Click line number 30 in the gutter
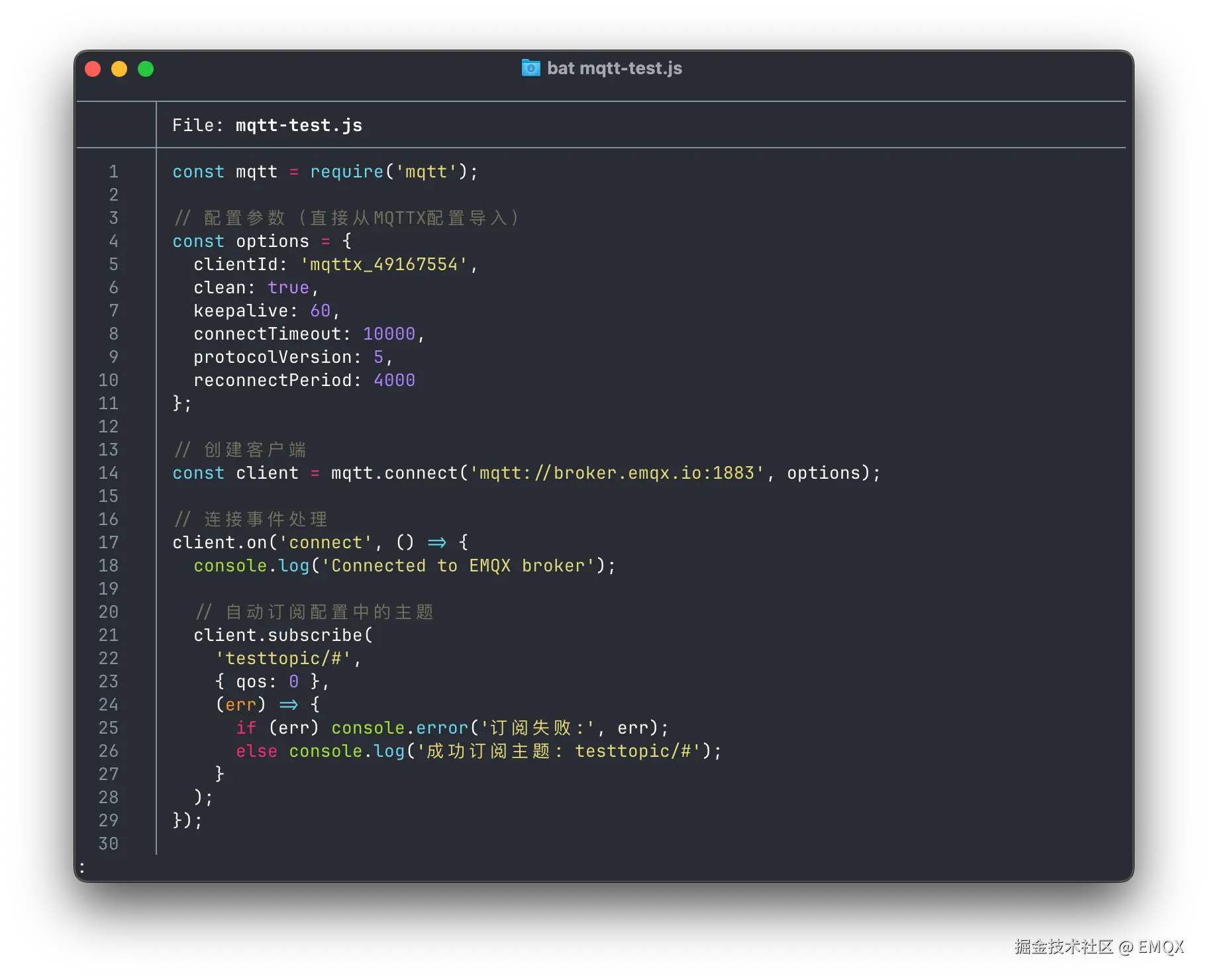 (x=109, y=844)
